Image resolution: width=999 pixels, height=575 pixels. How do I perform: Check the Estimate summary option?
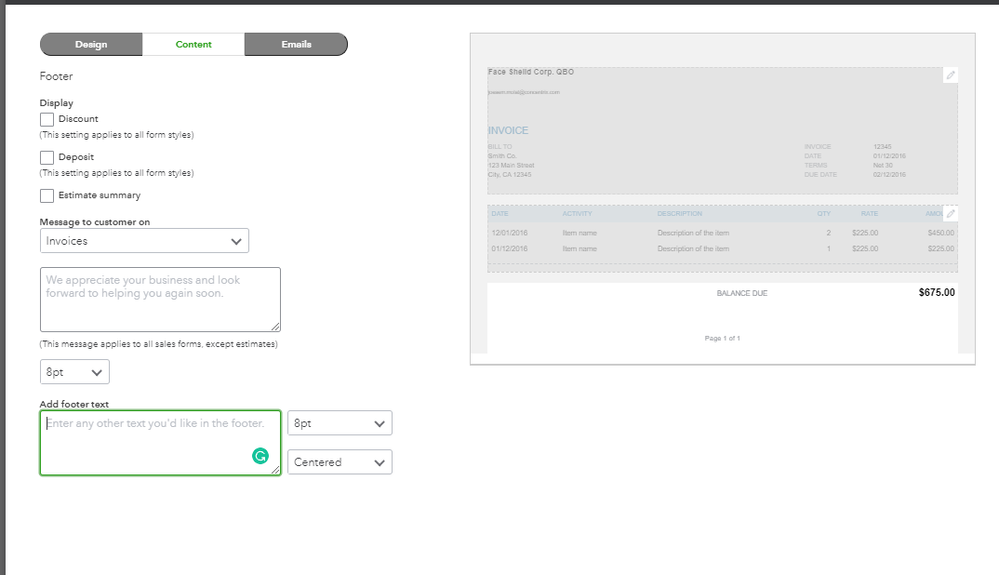tap(47, 195)
